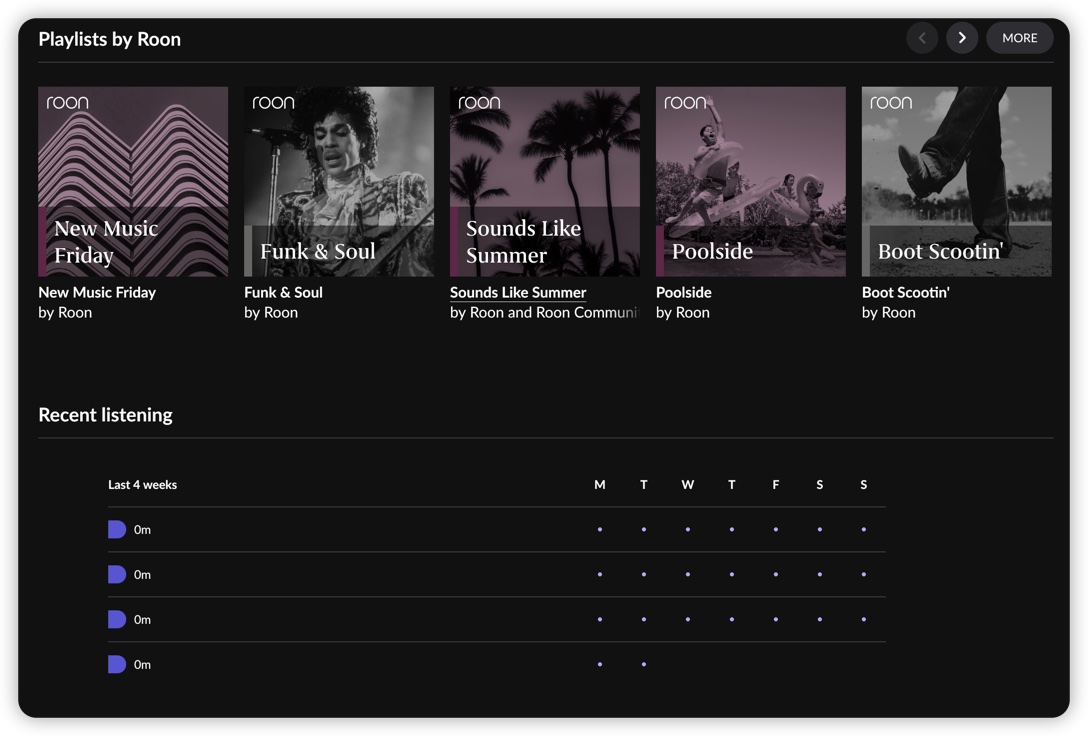Click the W weekday column header
This screenshot has height=736, width=1088.
(688, 484)
